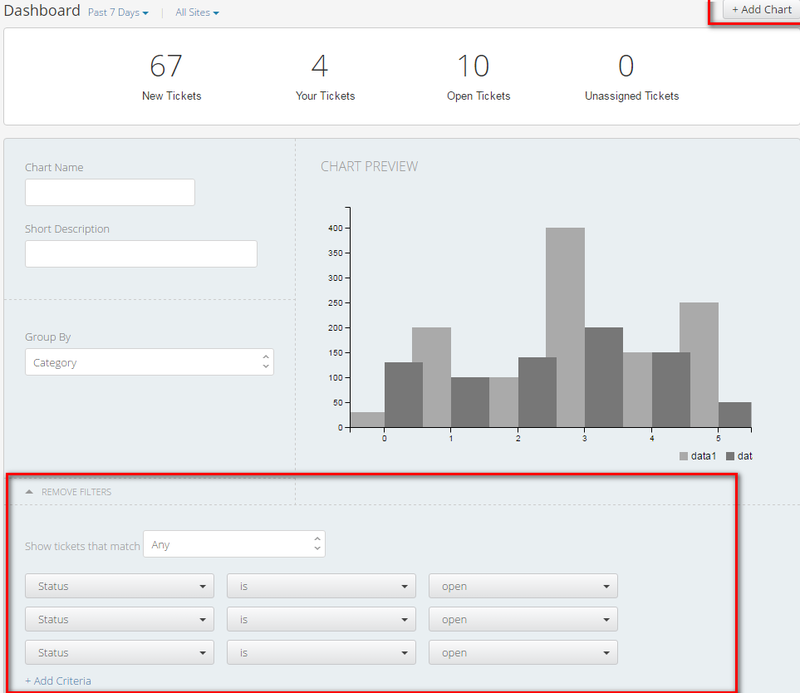The height and width of the screenshot is (693, 800).
Task: Click the Short Description input field
Action: click(140, 253)
